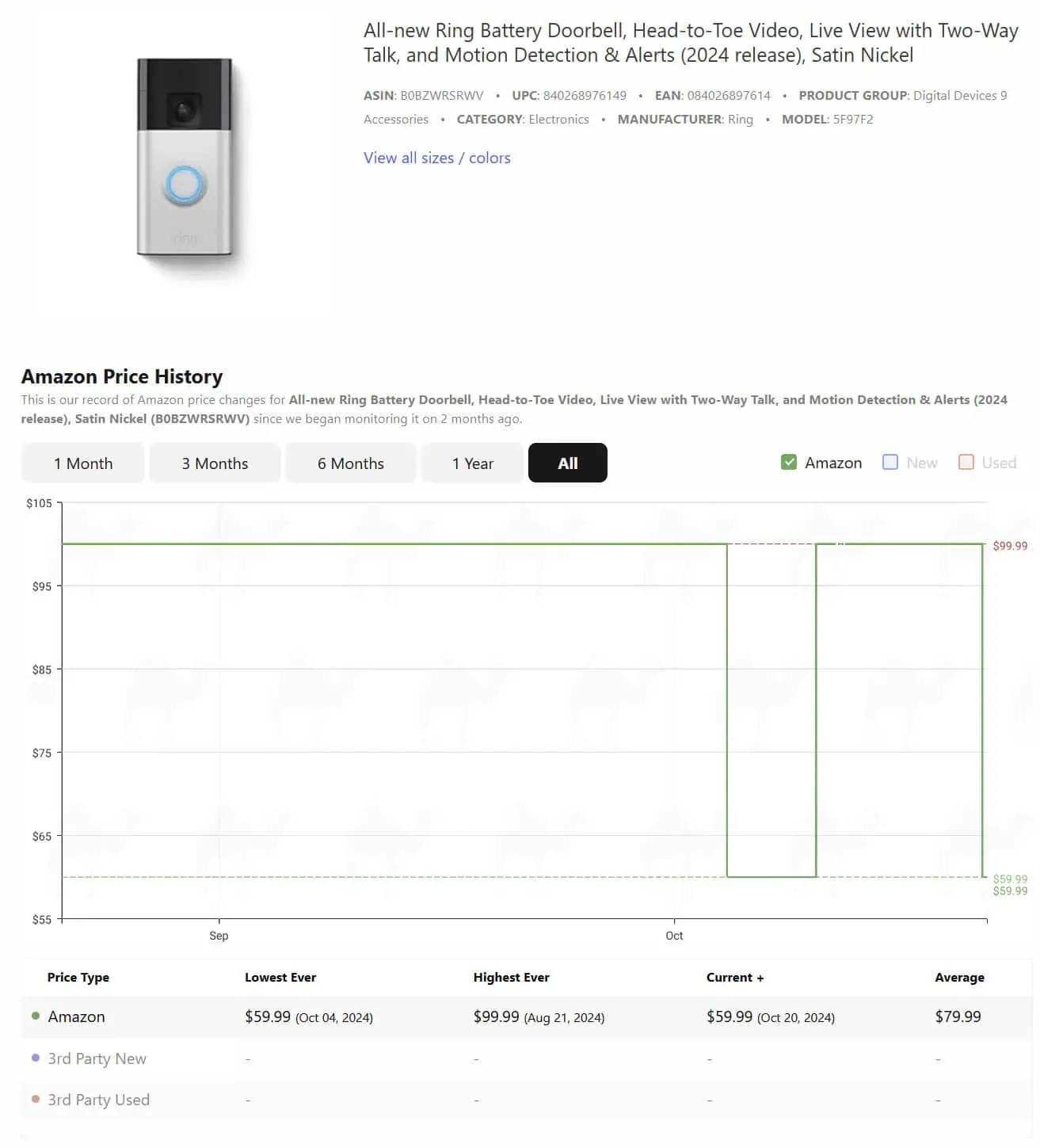
Task: Click the product title heading text
Action: click(x=690, y=43)
